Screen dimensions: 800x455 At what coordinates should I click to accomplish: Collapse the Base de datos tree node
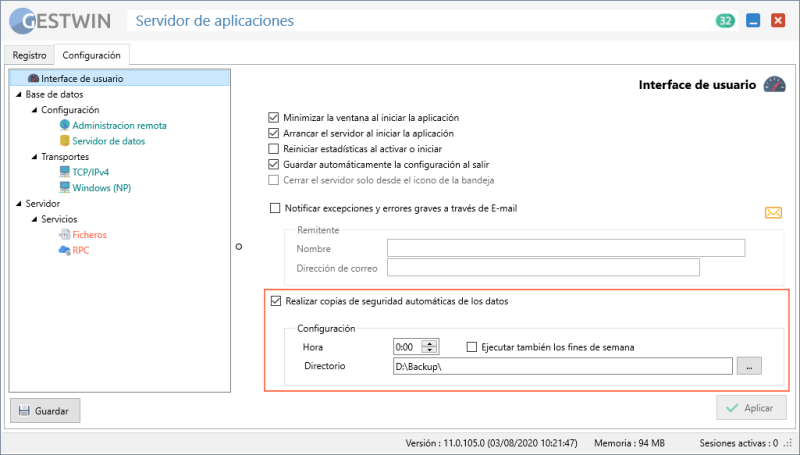(x=18, y=94)
